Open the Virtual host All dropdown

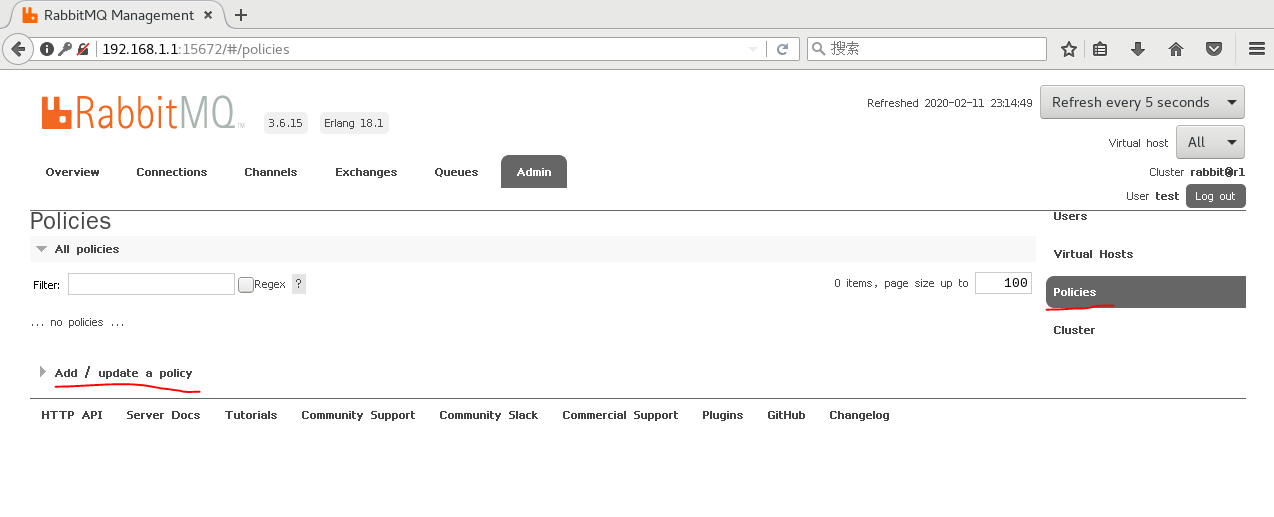pos(1210,142)
